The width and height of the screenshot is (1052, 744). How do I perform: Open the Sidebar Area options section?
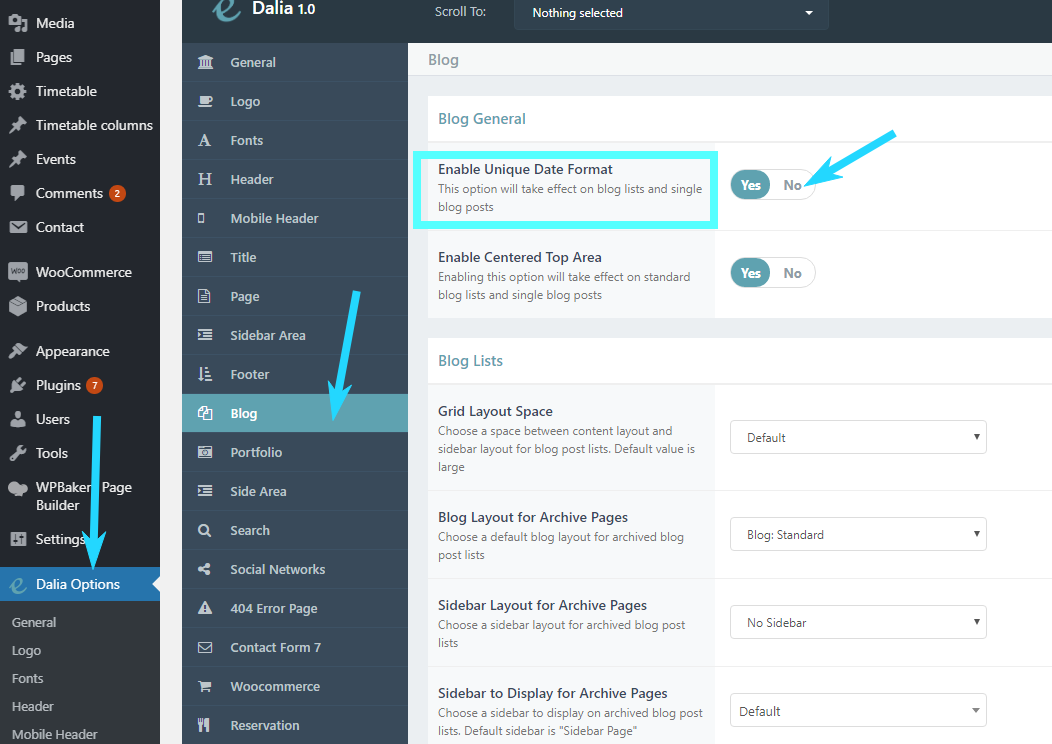click(295, 335)
